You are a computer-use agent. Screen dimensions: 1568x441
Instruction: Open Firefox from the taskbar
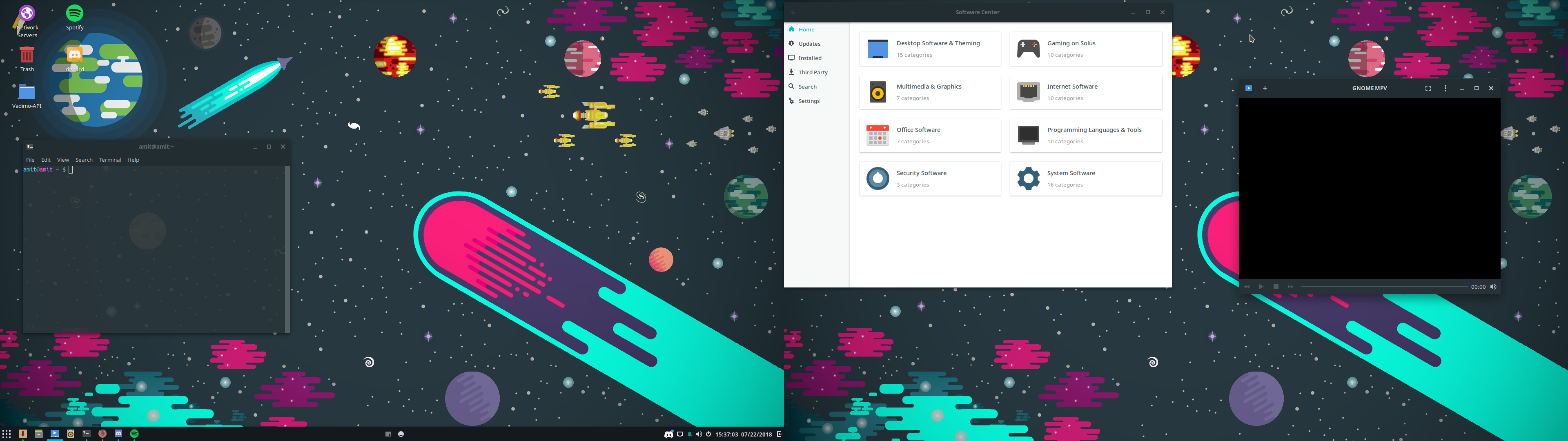point(102,434)
